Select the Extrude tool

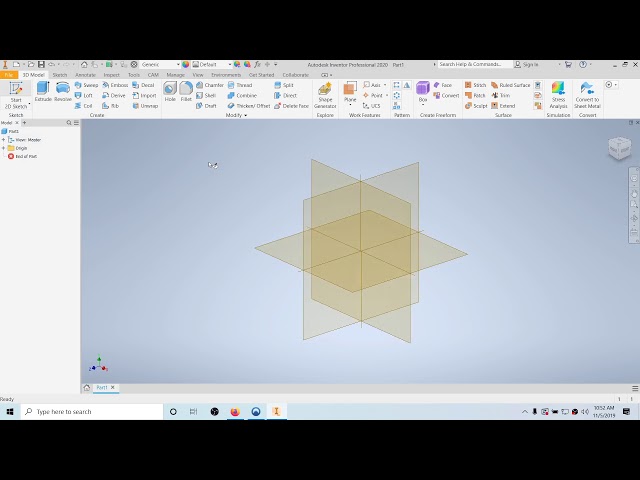43,91
